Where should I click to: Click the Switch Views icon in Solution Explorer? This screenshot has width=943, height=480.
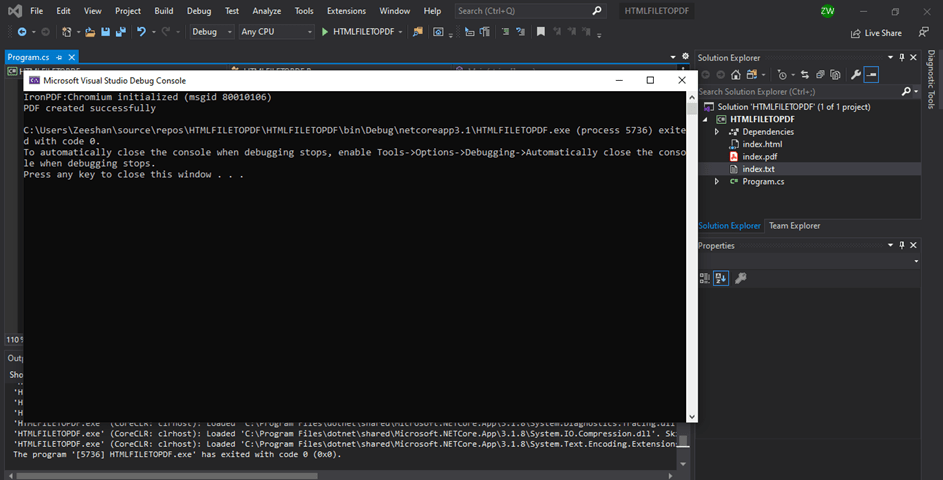752,75
